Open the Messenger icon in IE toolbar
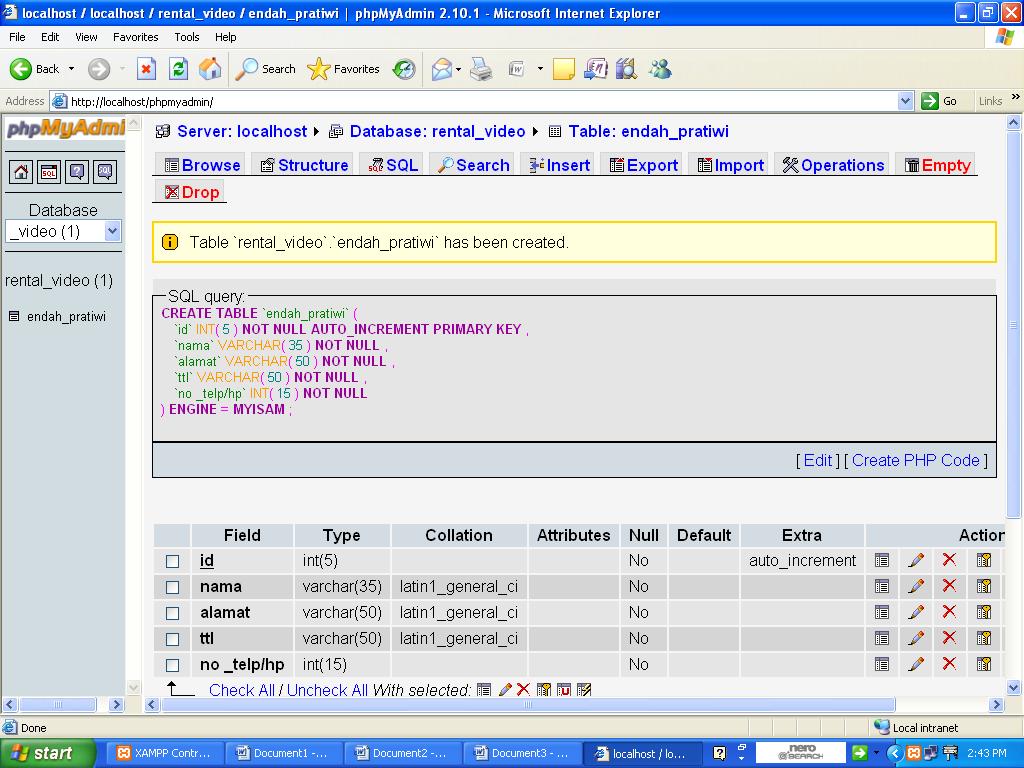Screen dimensions: 1024x768 pyautogui.click(x=660, y=69)
